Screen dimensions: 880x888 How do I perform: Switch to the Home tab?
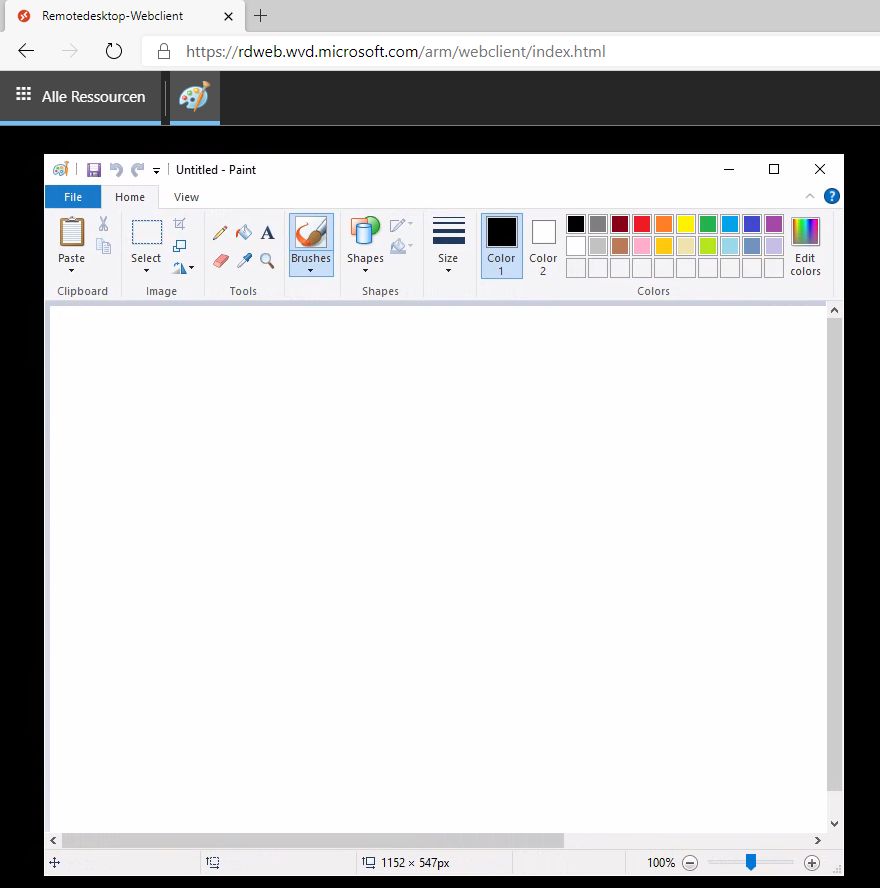(130, 197)
